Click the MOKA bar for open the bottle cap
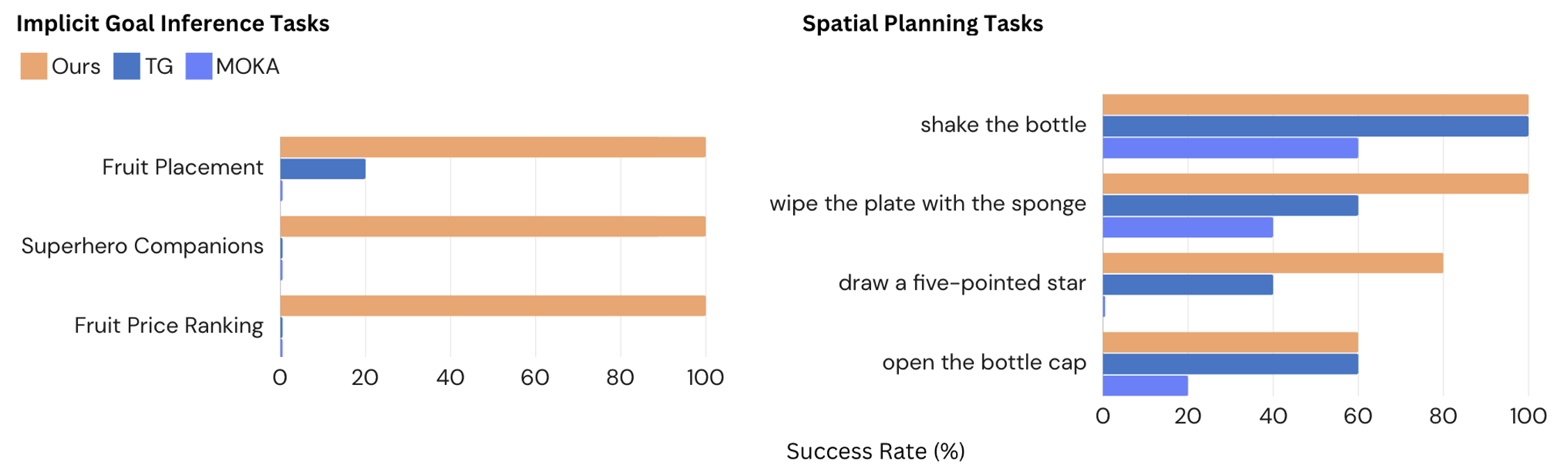The height and width of the screenshot is (476, 1568). click(1145, 386)
